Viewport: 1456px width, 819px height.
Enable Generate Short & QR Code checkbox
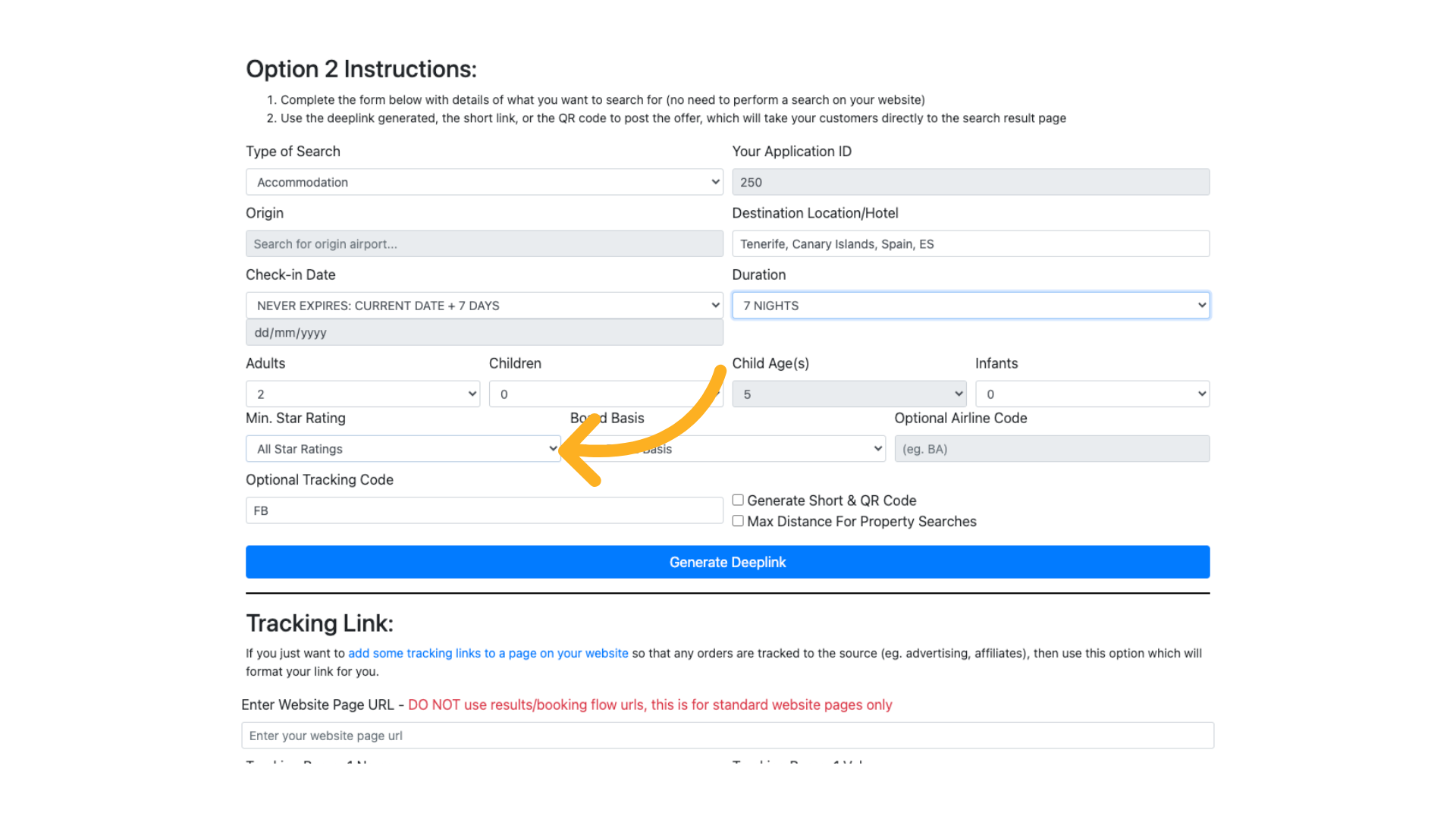738,500
